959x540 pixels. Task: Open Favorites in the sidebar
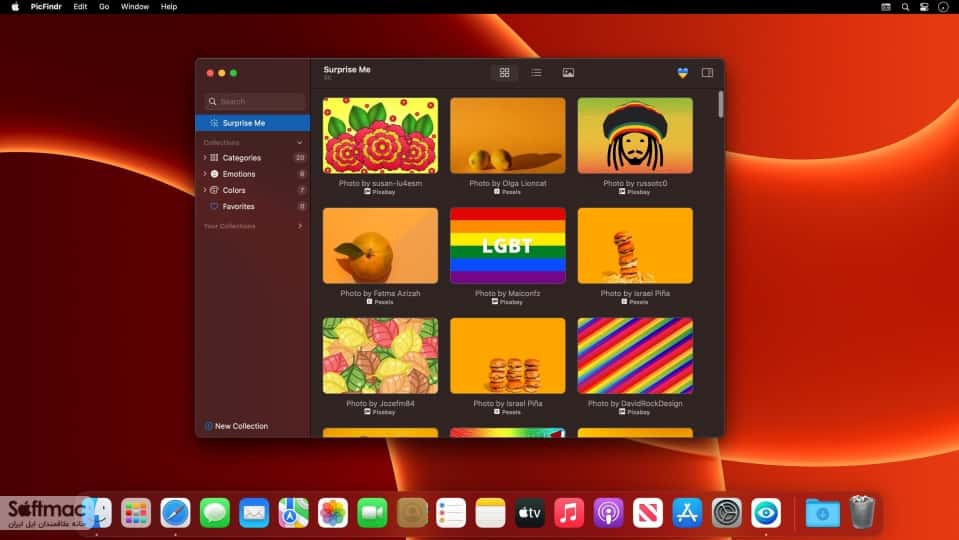tap(238, 207)
